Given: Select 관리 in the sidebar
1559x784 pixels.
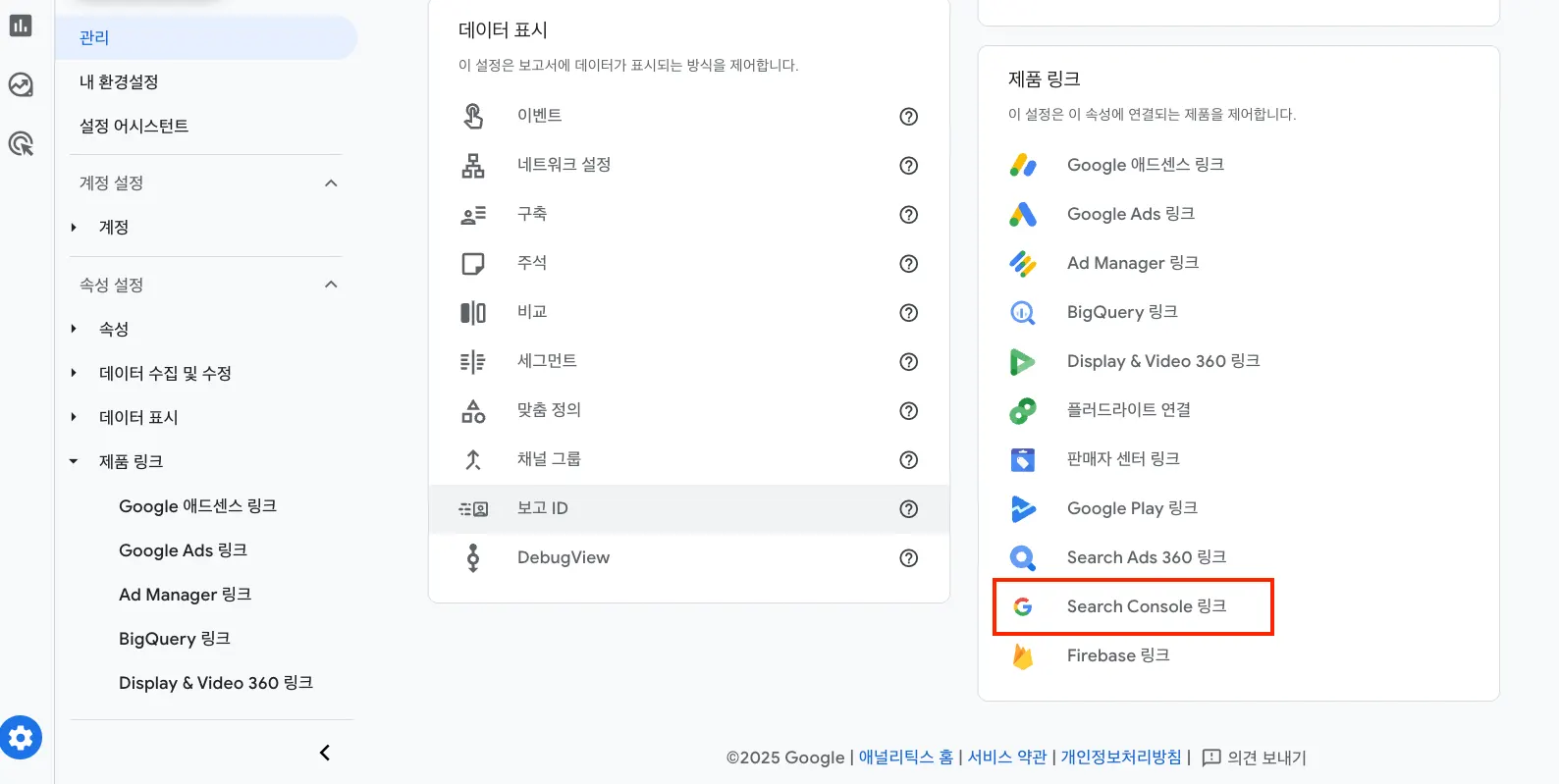Looking at the screenshot, I should pyautogui.click(x=206, y=37).
